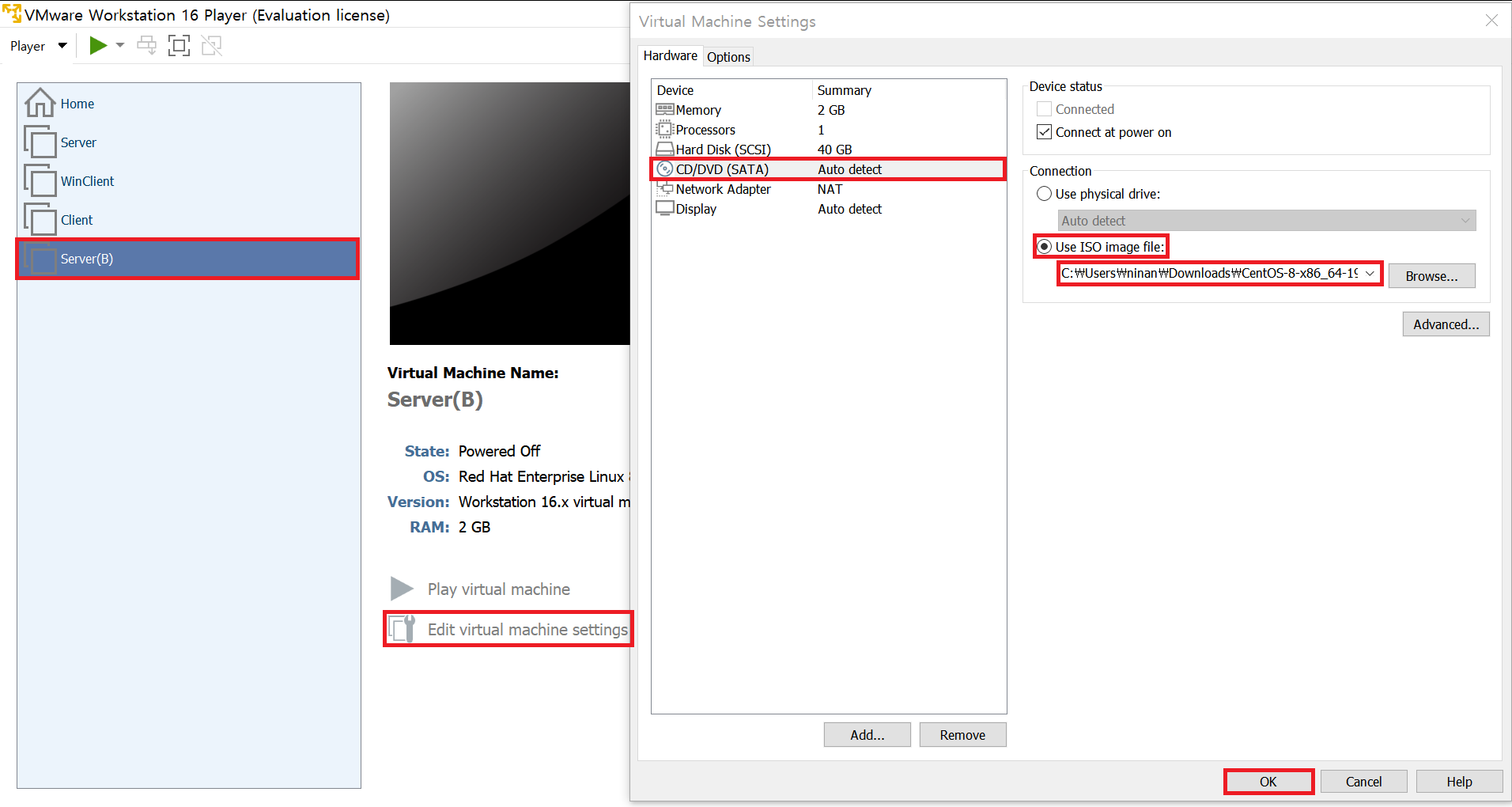Select the Hard Disk (SCSI) device icon
This screenshot has width=1512, height=807.
(664, 150)
